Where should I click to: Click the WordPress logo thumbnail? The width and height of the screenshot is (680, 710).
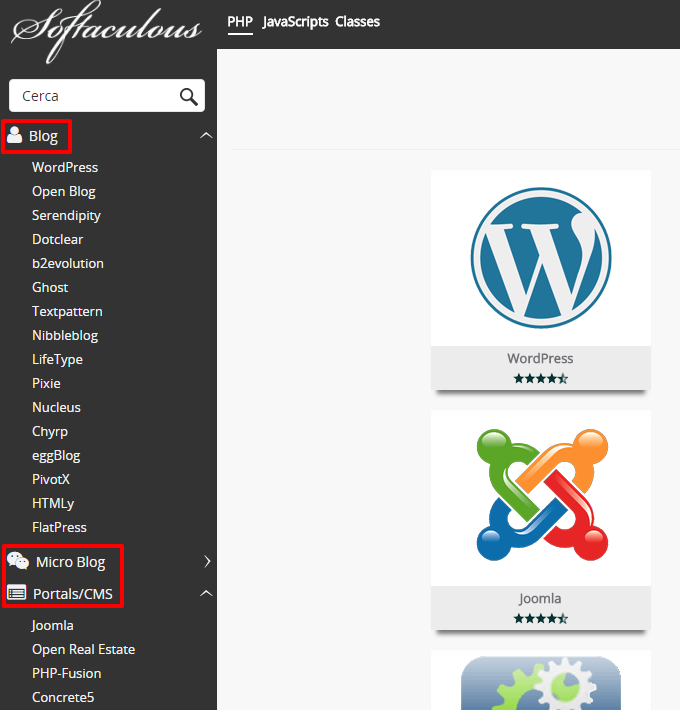tap(541, 258)
